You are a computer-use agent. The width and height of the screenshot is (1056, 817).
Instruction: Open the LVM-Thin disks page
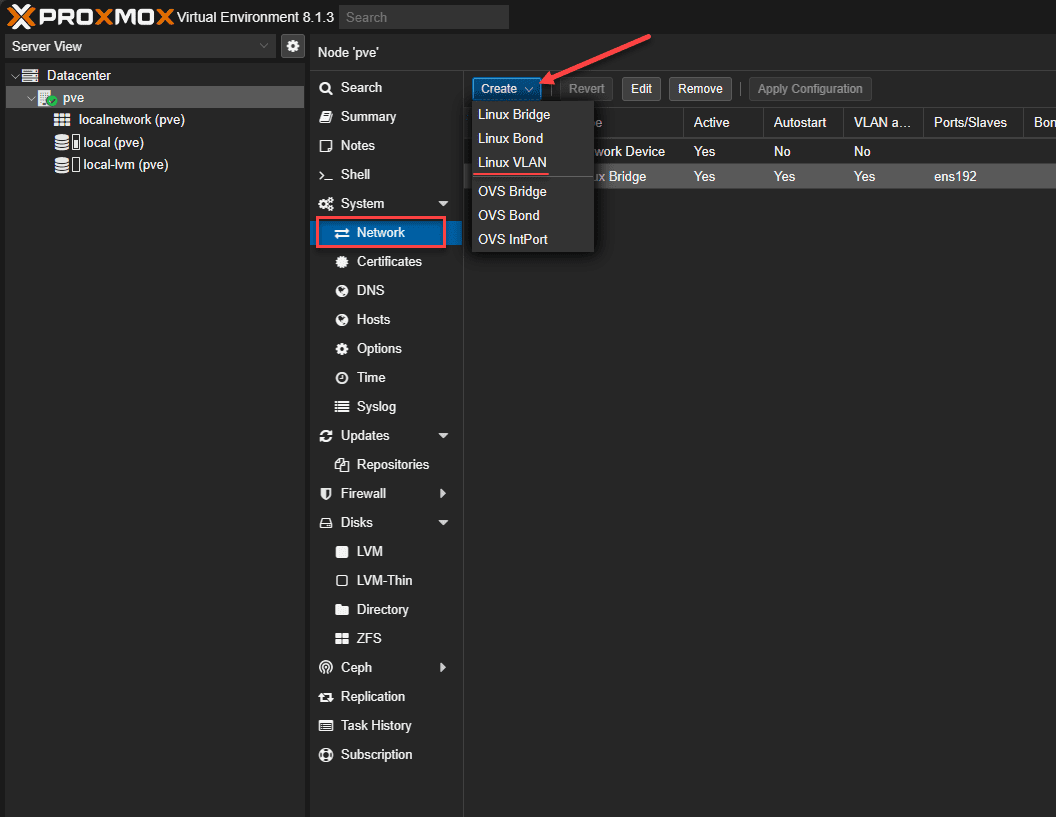tap(384, 581)
